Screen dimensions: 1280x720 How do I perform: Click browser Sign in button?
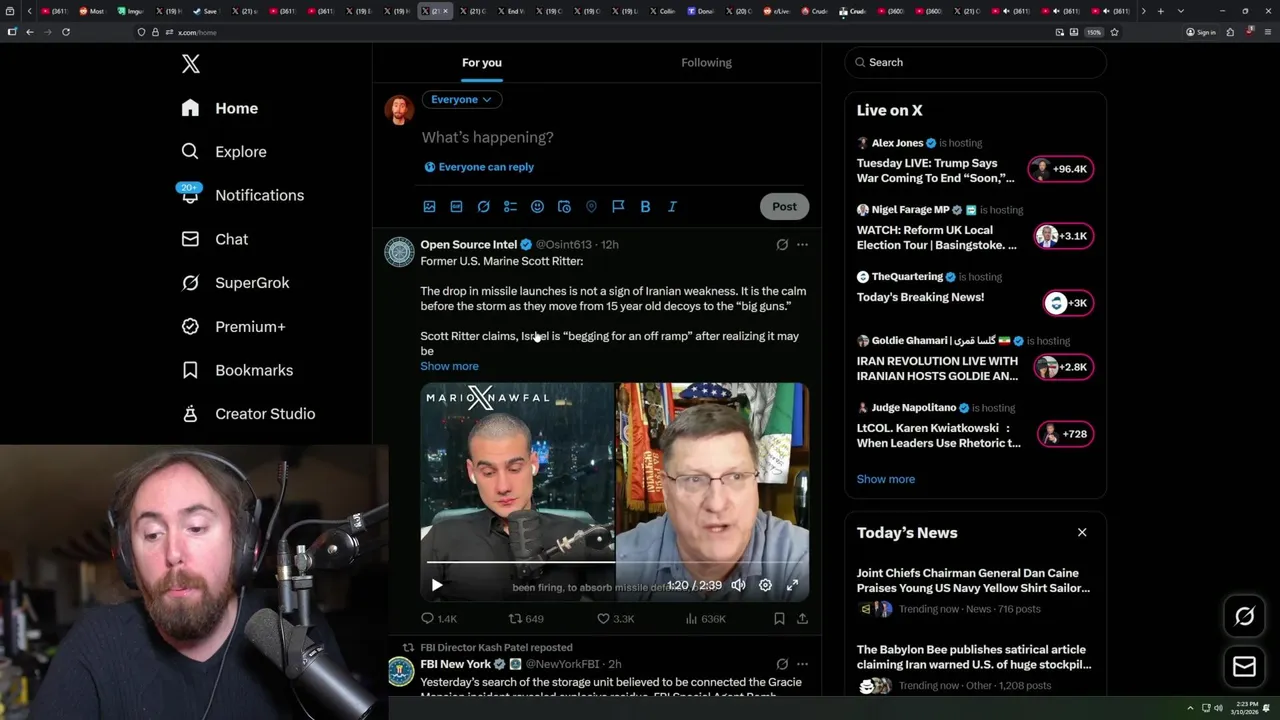click(x=1201, y=32)
